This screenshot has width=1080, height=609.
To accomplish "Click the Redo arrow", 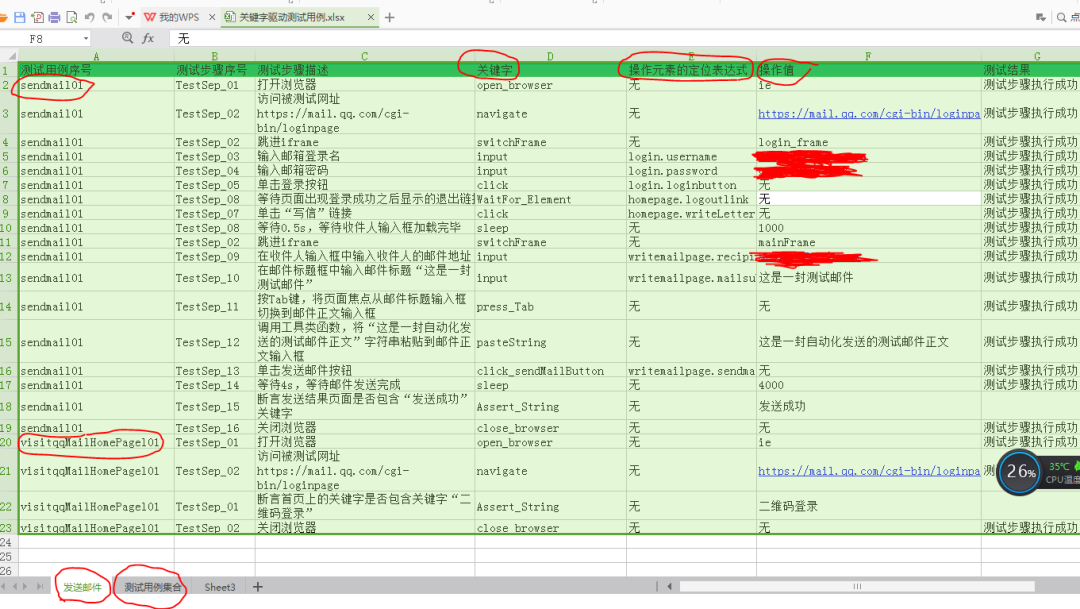I will [107, 17].
